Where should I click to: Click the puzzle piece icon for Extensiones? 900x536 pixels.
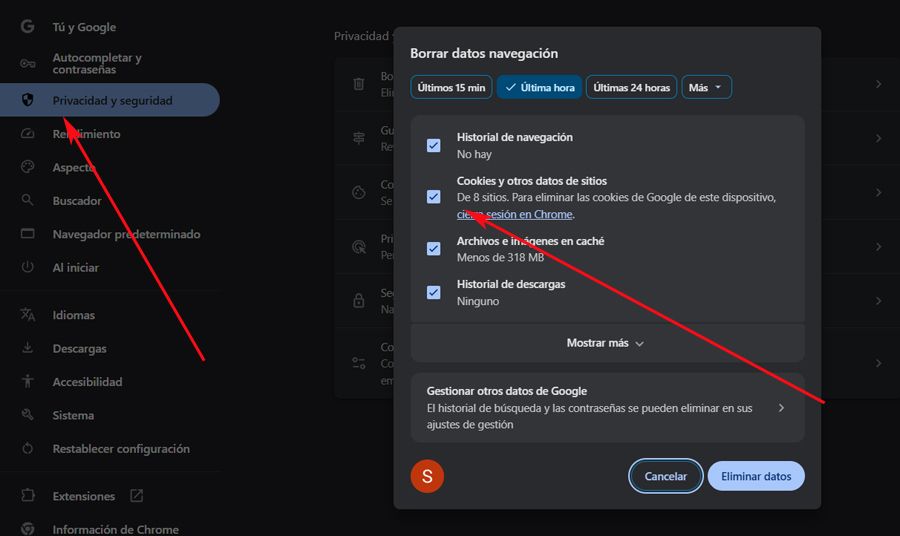coord(28,495)
